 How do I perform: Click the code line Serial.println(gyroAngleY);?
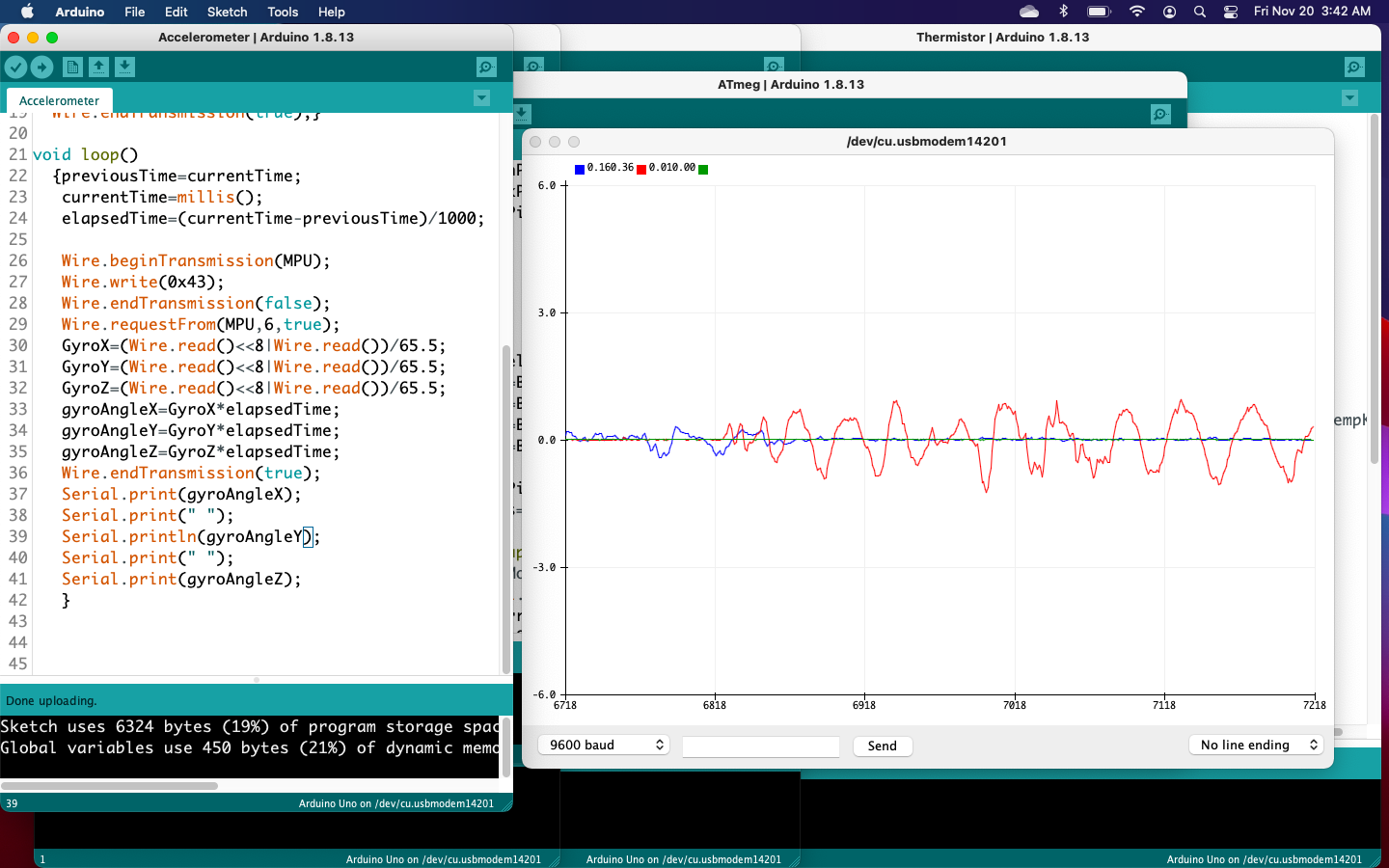point(190,536)
